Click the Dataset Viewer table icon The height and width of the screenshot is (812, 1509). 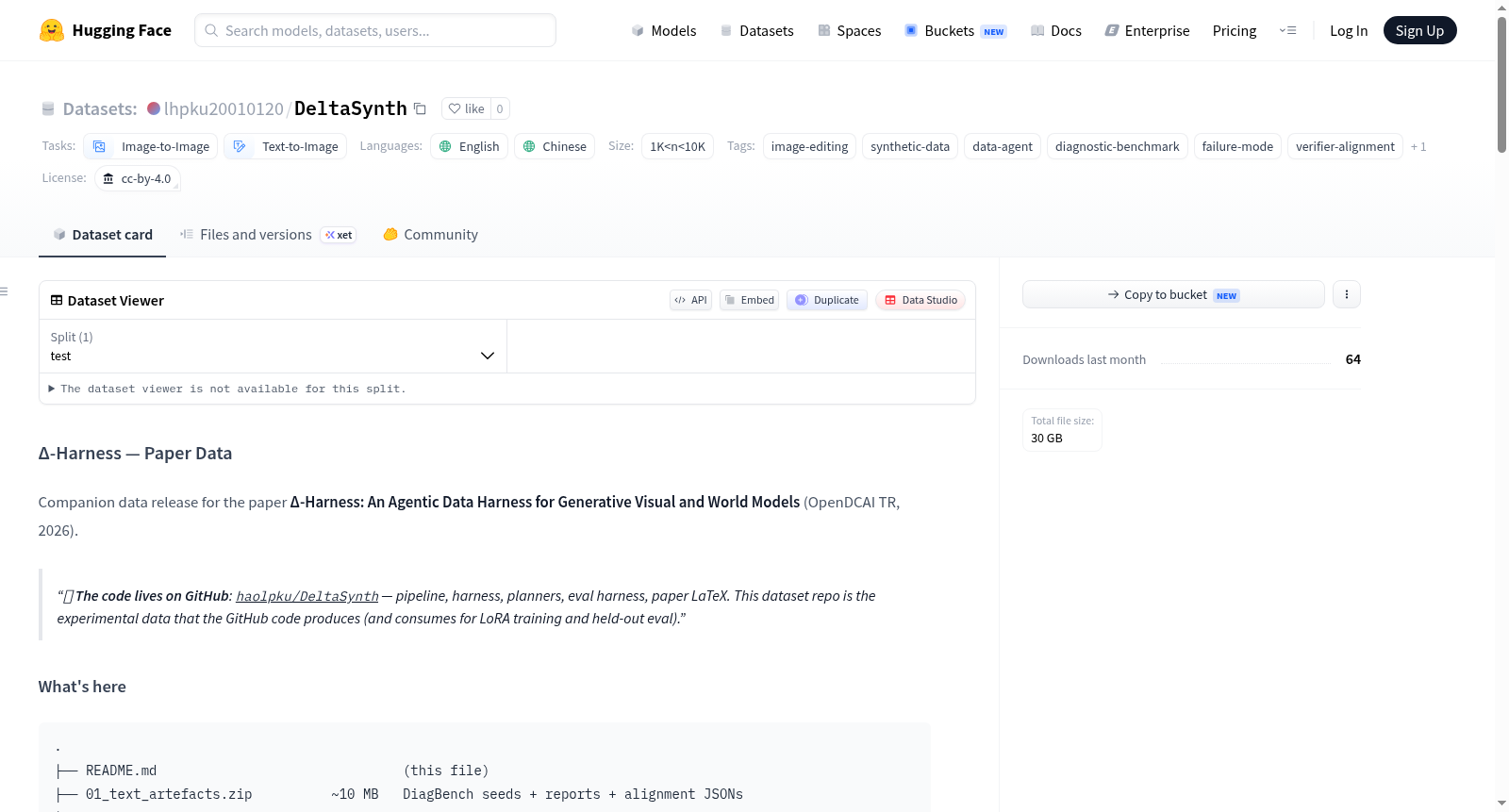(x=57, y=300)
